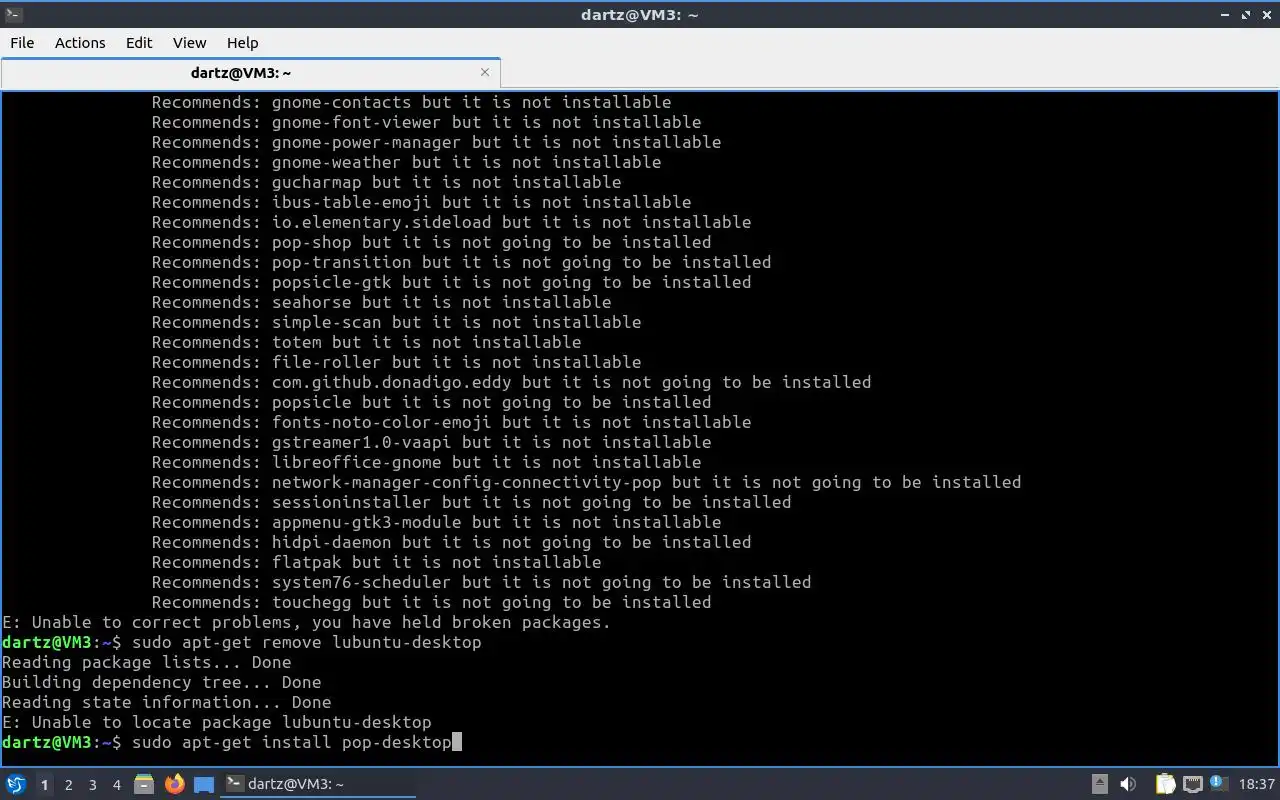The width and height of the screenshot is (1280, 800).
Task: Minimize the terminal window
Action: click(1225, 14)
